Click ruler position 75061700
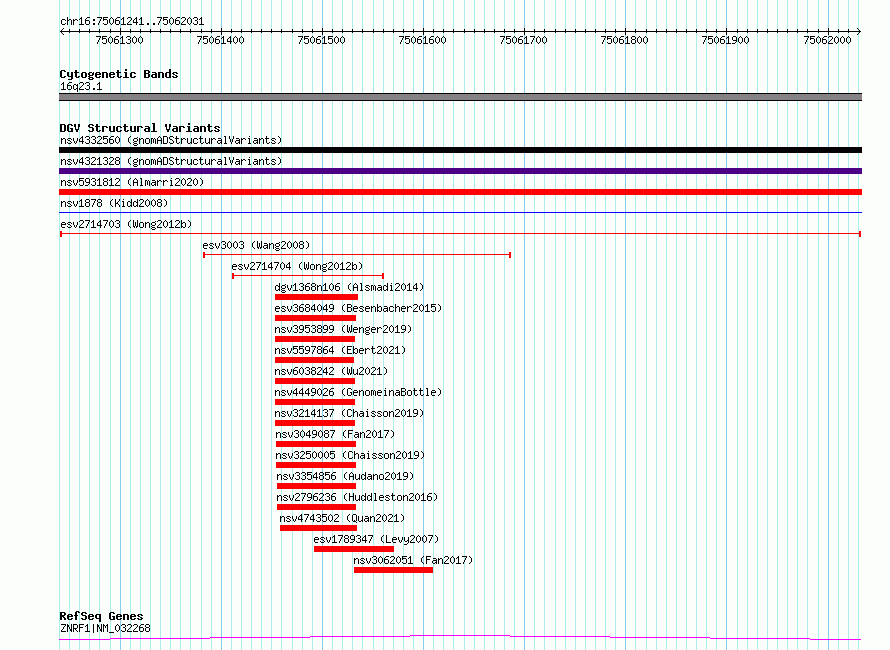The image size is (890, 650). coord(524,40)
